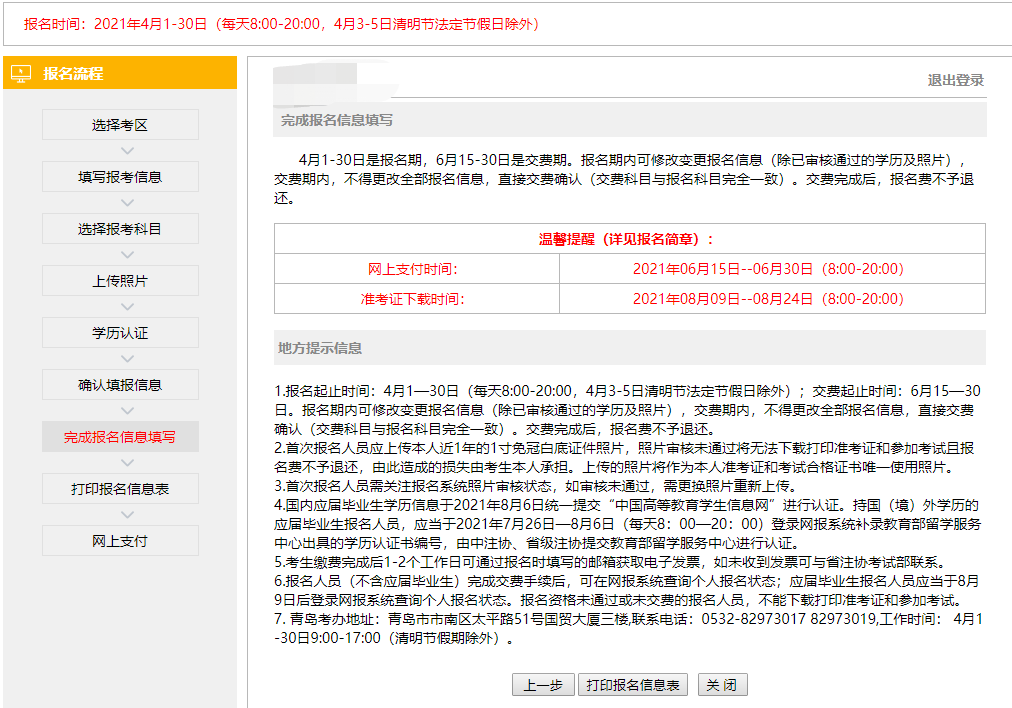Go to the 学历认证 step
This screenshot has height=708, width=1012.
click(x=120, y=333)
